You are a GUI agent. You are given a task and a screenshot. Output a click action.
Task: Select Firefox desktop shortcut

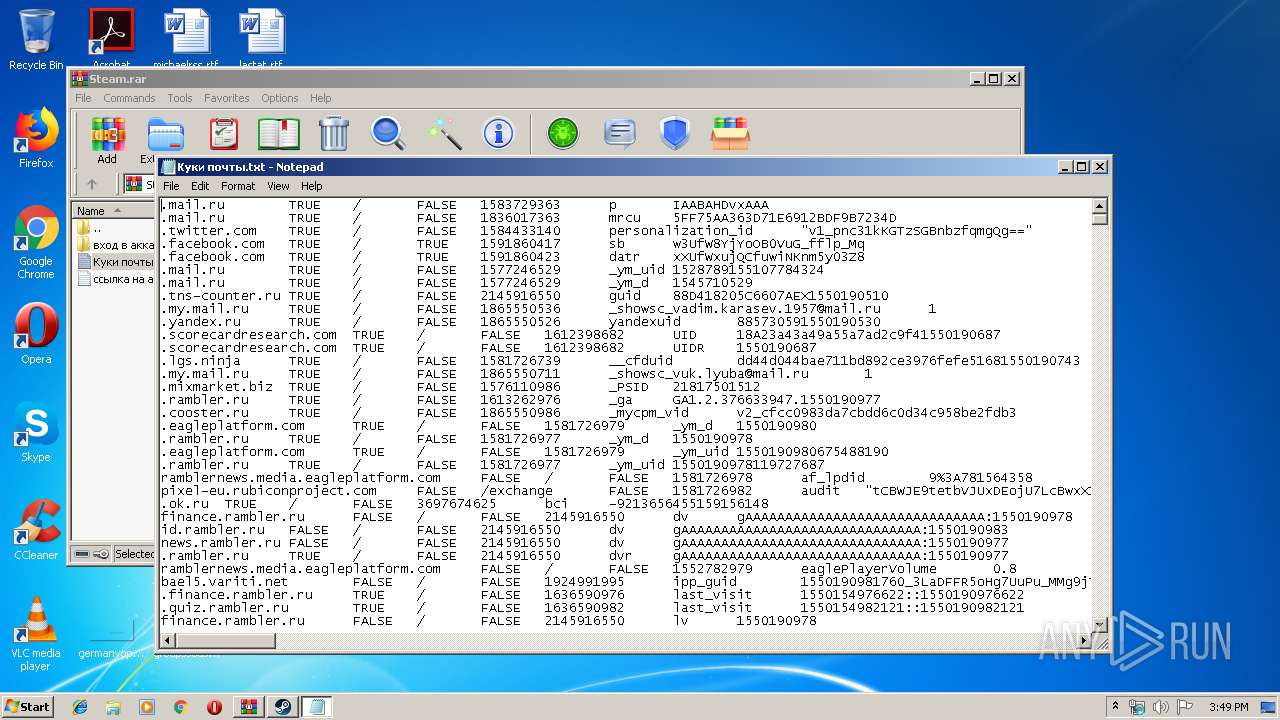point(36,139)
